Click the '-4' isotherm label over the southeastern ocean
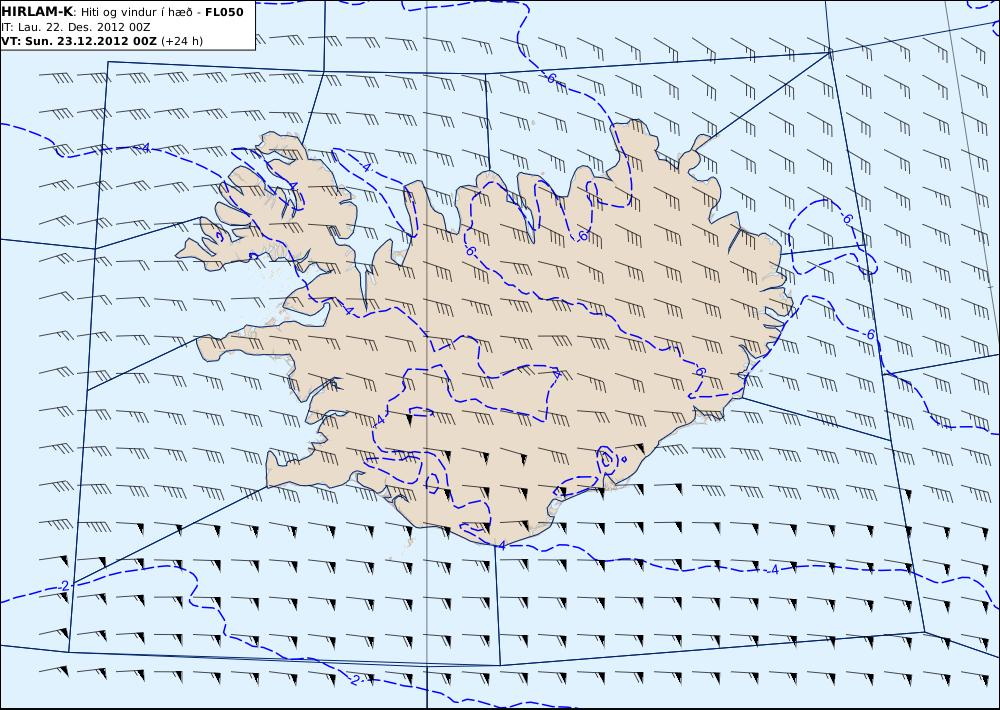Image resolution: width=1000 pixels, height=710 pixels. (x=774, y=570)
